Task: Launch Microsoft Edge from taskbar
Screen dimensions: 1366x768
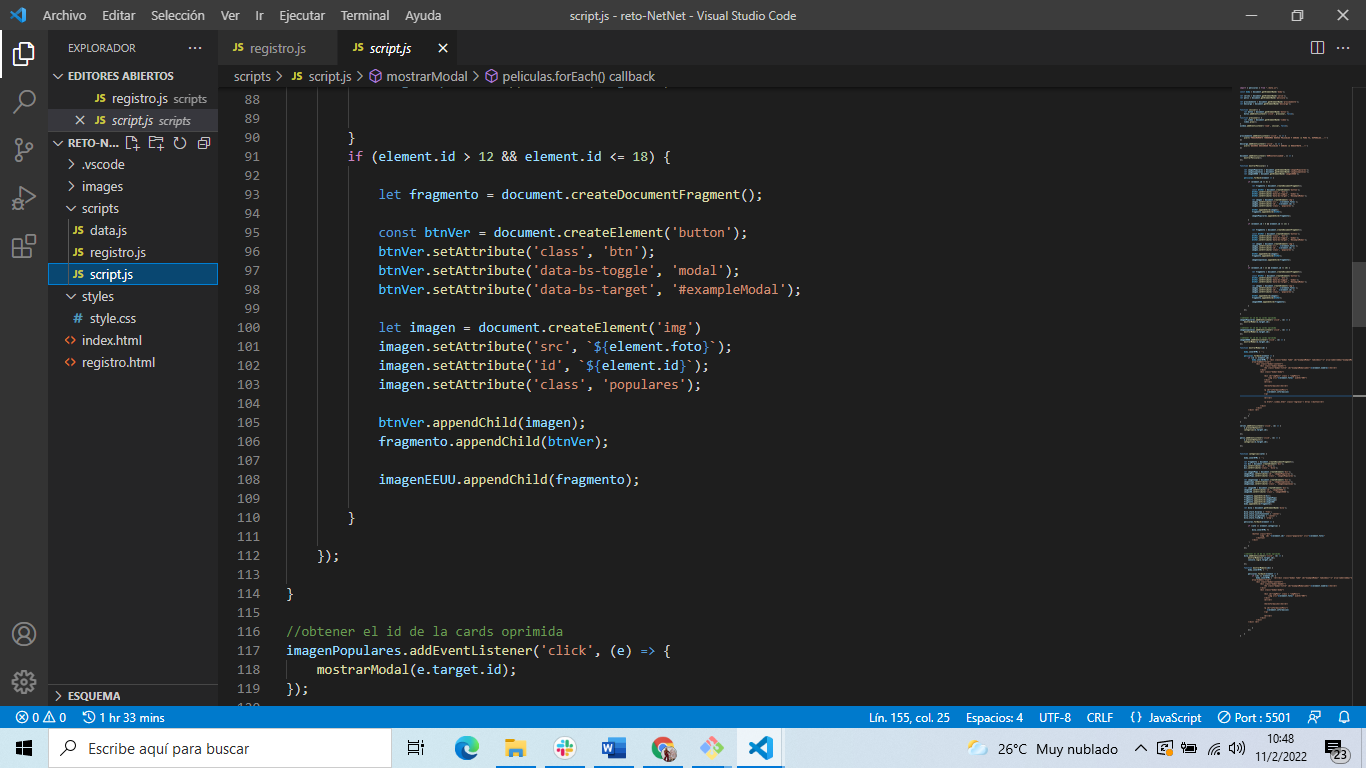Action: pyautogui.click(x=467, y=748)
